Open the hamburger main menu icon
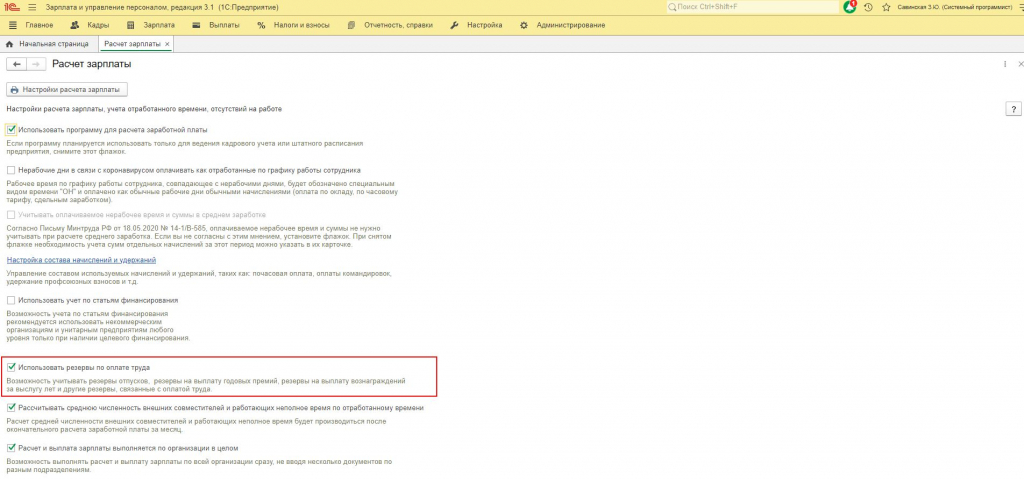This screenshot has height=479, width=1024. [33, 7]
